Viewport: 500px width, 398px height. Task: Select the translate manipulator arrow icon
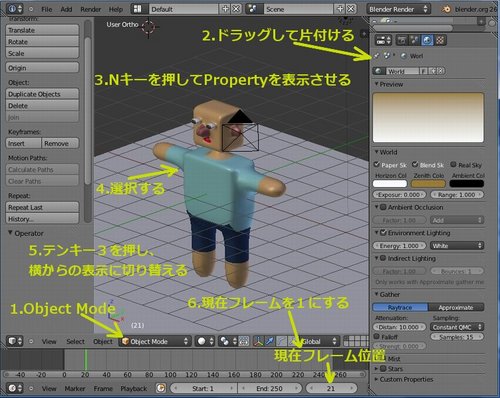[269, 341]
